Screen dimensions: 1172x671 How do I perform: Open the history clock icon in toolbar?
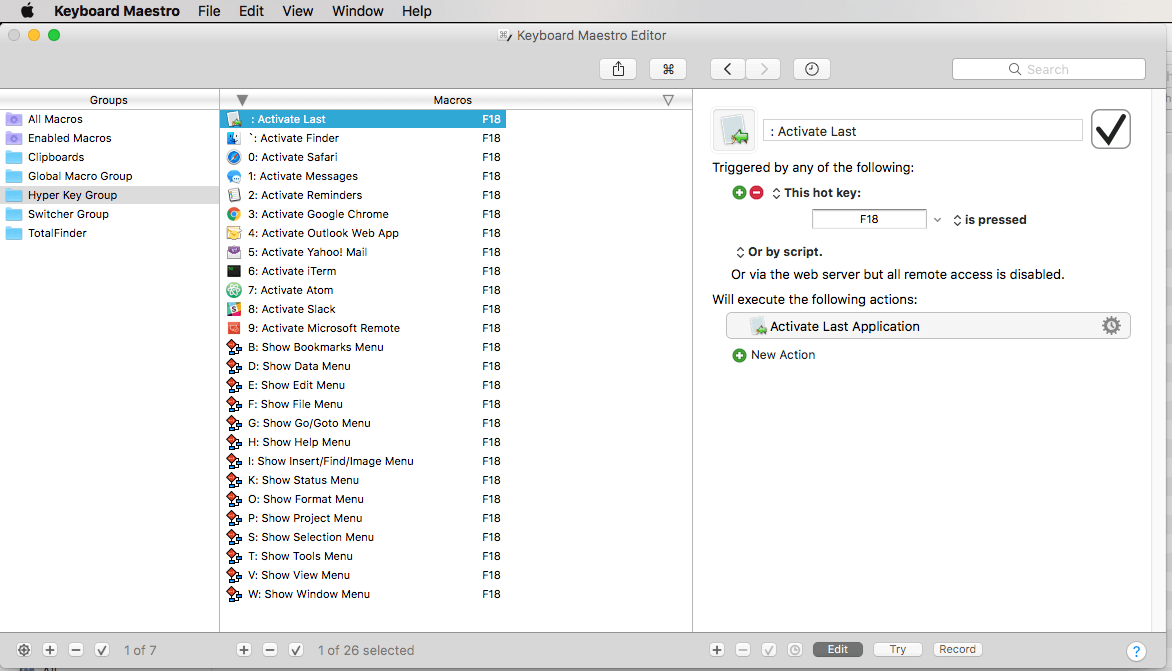pos(812,69)
